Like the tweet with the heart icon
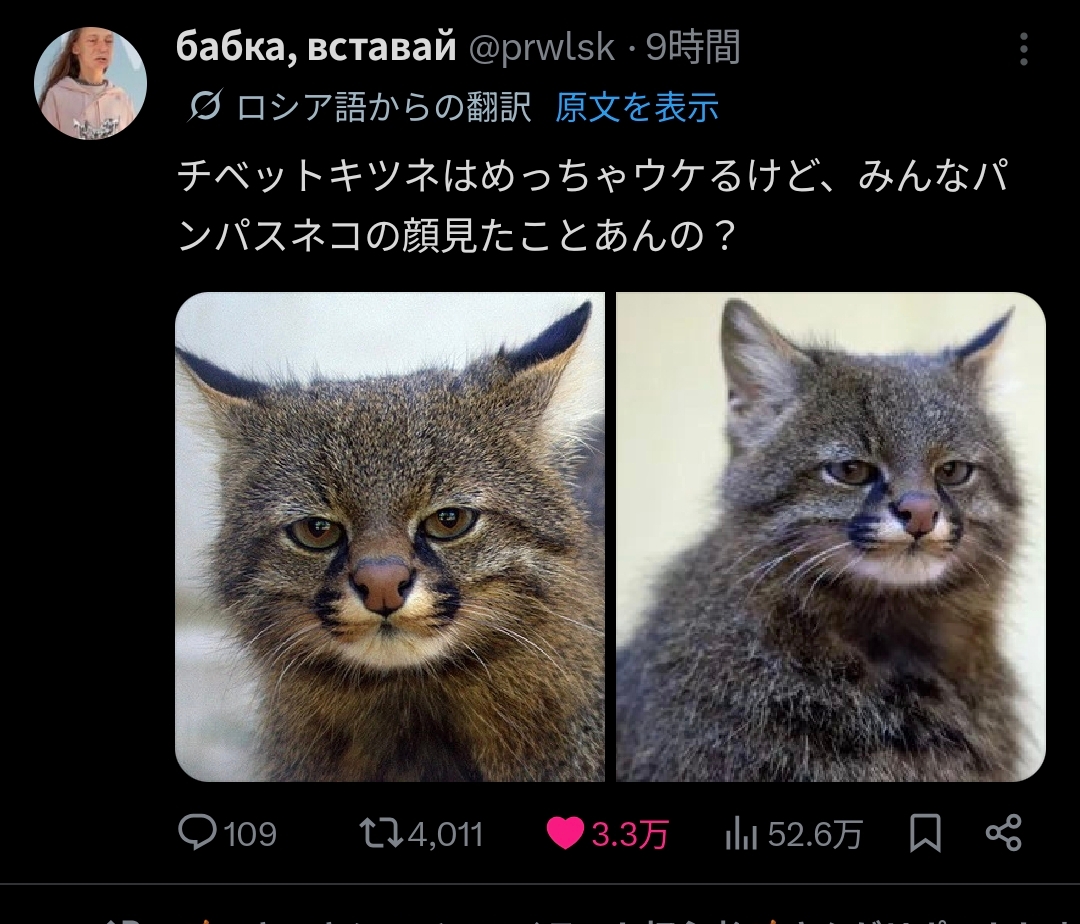 (x=565, y=833)
